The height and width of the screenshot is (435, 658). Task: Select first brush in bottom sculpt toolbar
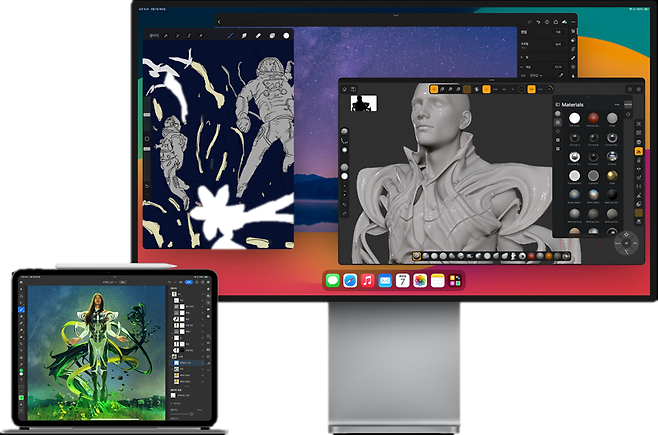coord(416,256)
